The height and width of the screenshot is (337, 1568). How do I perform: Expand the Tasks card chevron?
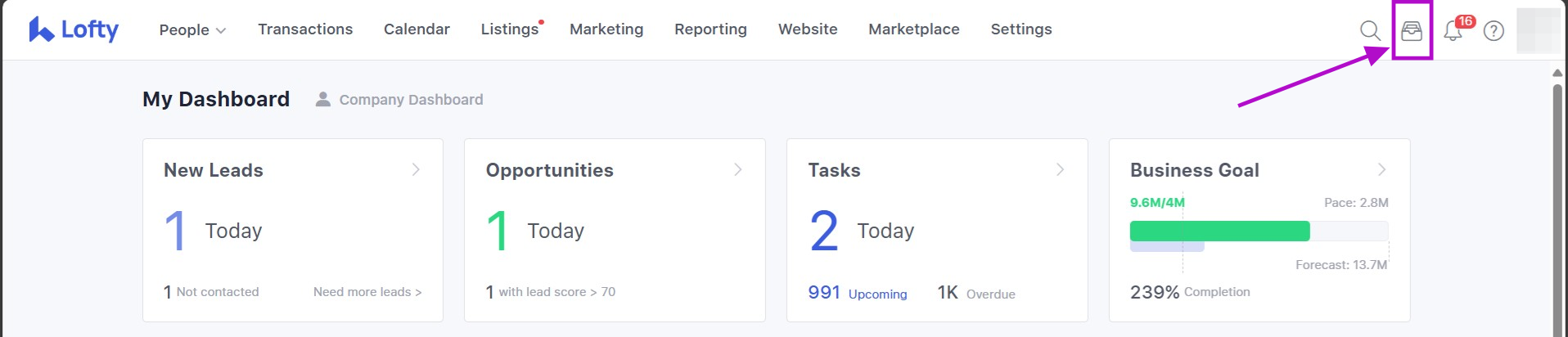tap(1060, 169)
